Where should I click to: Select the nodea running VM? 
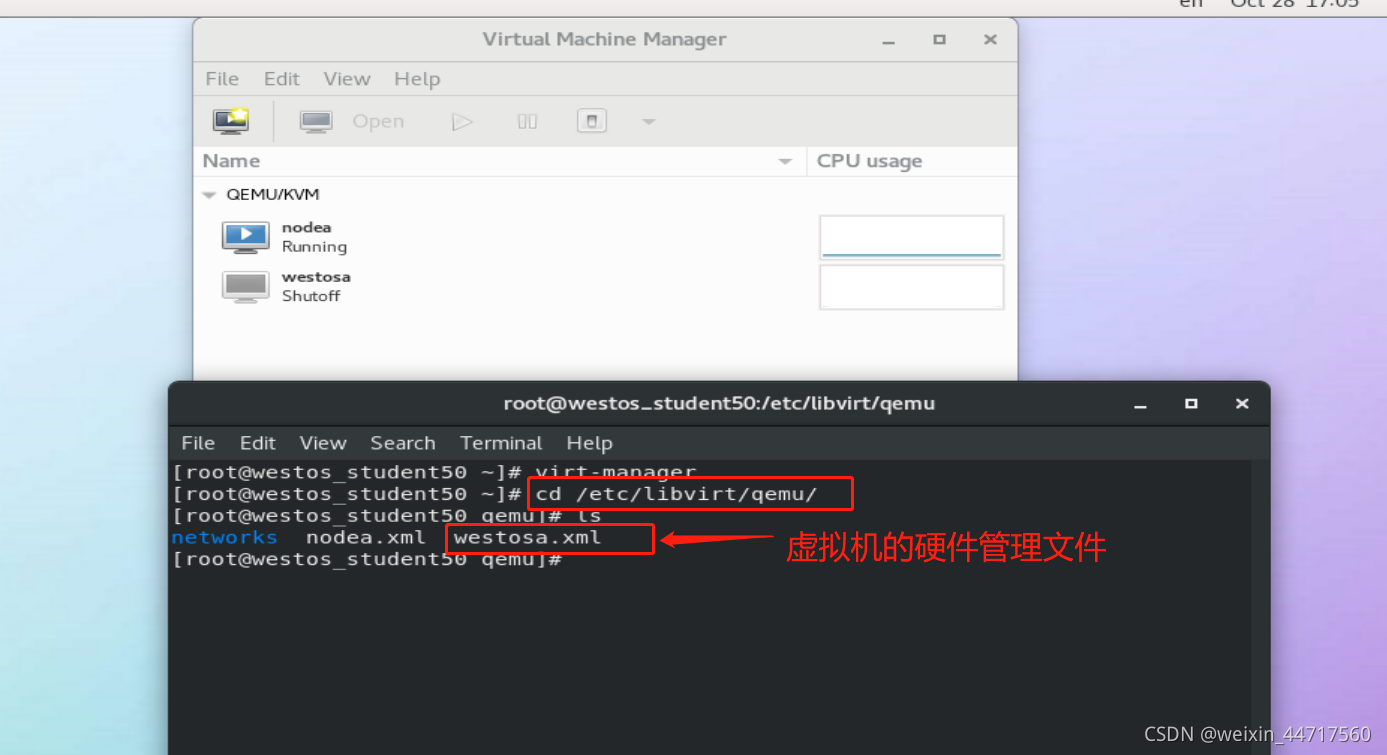tap(605, 237)
